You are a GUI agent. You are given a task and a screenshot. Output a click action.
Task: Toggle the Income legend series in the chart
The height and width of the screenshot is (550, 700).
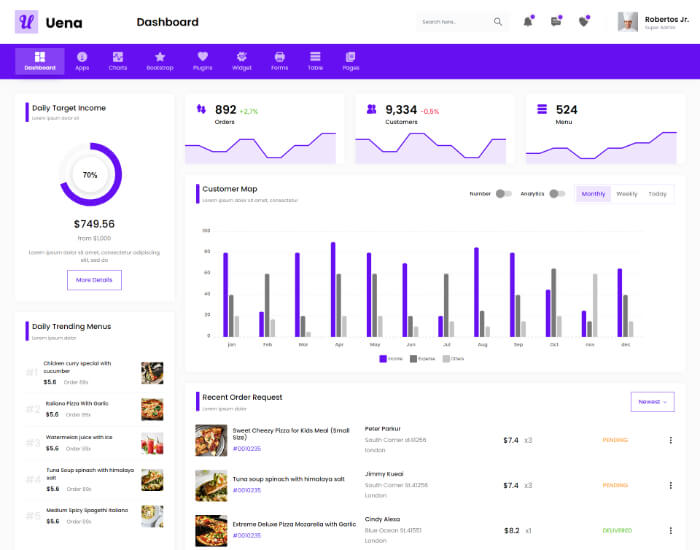click(x=390, y=358)
